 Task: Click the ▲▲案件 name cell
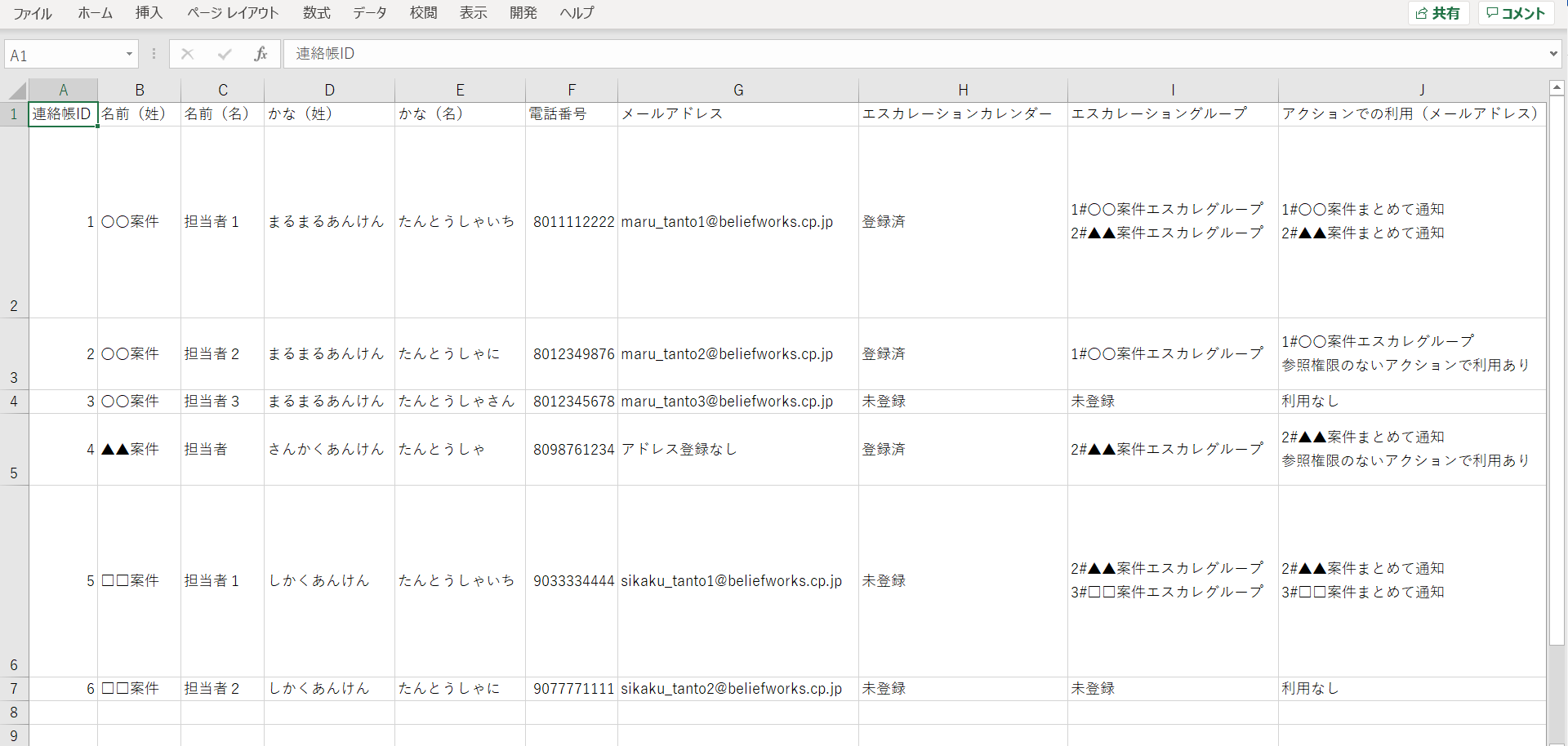pyautogui.click(x=140, y=450)
